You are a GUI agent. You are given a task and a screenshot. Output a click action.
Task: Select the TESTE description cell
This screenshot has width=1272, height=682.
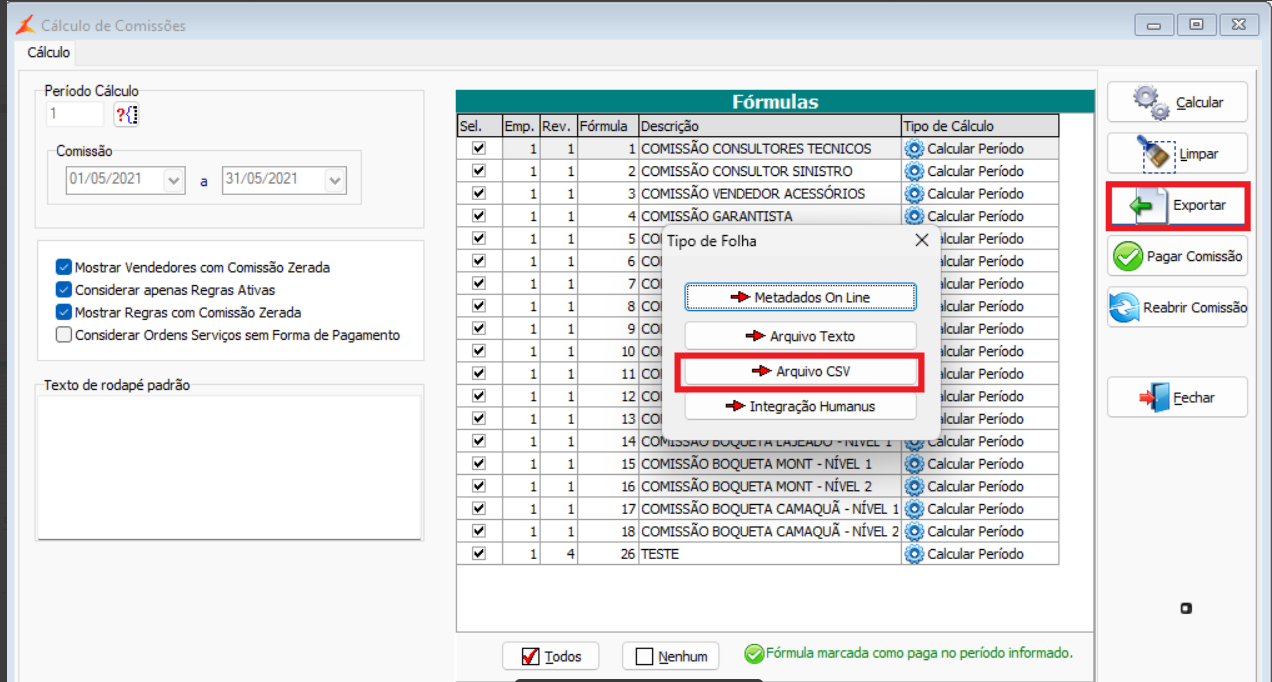point(769,554)
